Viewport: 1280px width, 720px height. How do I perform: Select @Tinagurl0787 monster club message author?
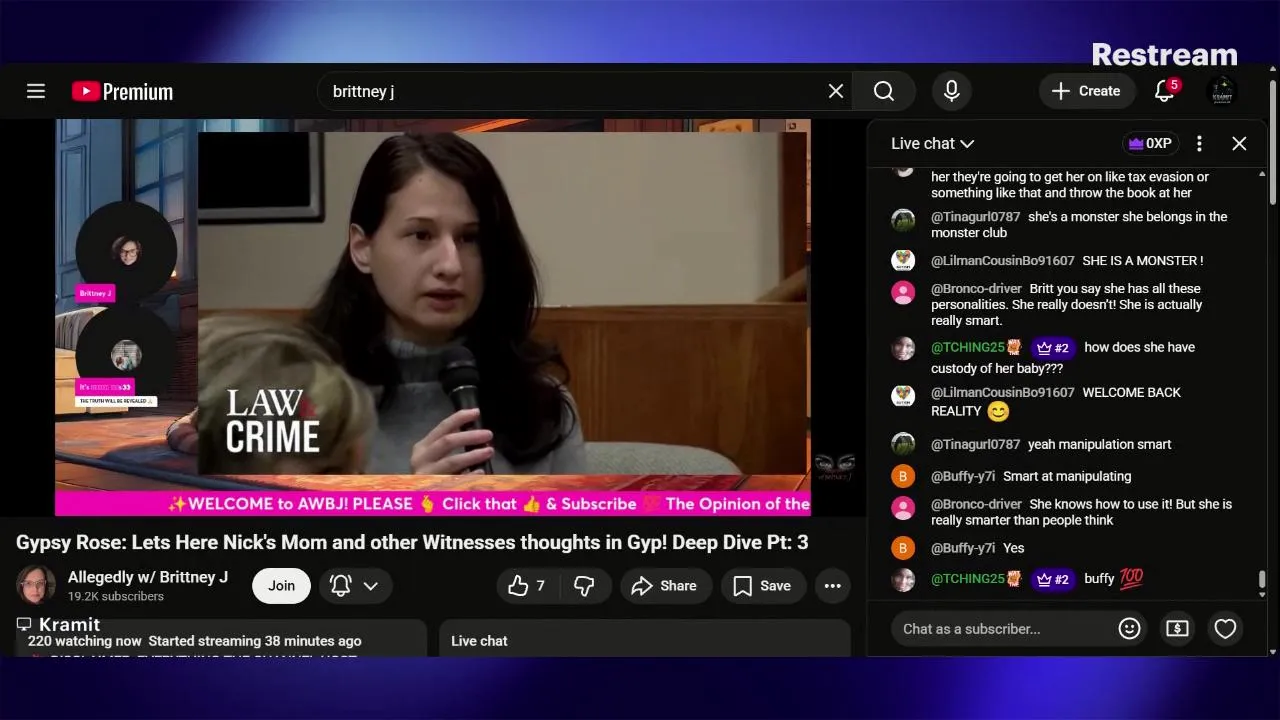point(975,217)
